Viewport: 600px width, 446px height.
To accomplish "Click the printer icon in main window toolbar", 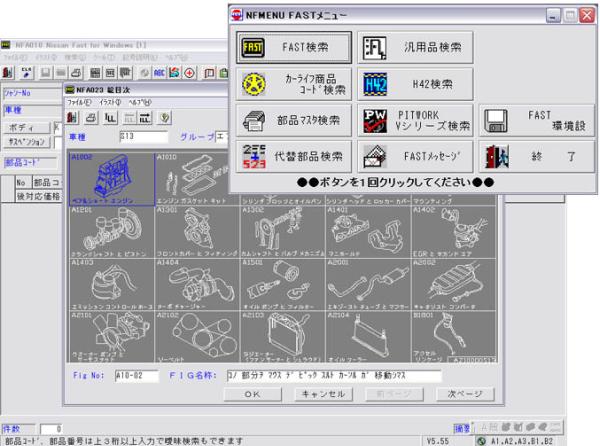I will [x=76, y=72].
